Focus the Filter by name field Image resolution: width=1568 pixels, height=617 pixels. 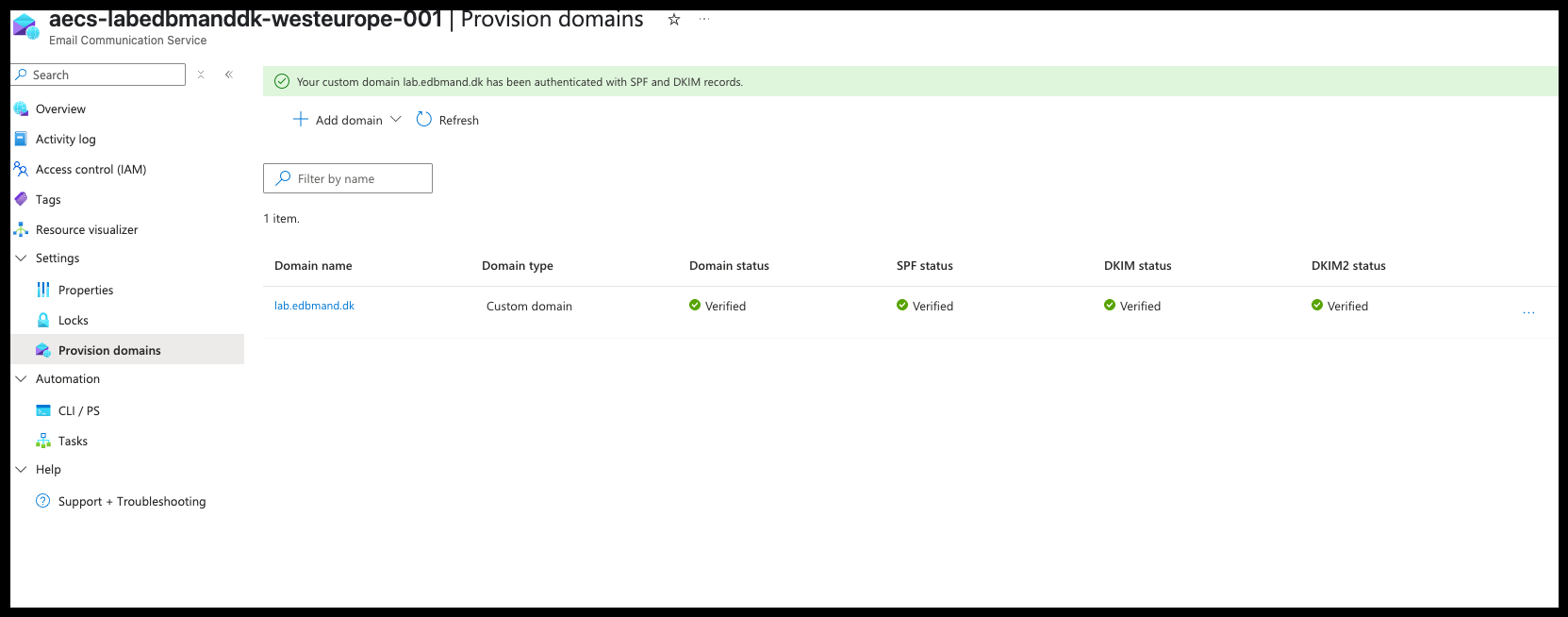pos(348,178)
